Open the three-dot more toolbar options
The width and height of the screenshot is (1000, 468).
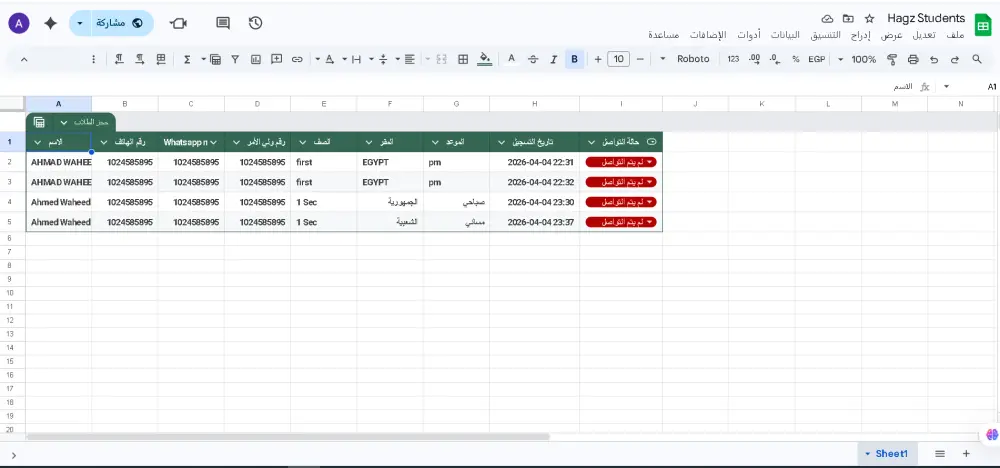pyautogui.click(x=94, y=59)
